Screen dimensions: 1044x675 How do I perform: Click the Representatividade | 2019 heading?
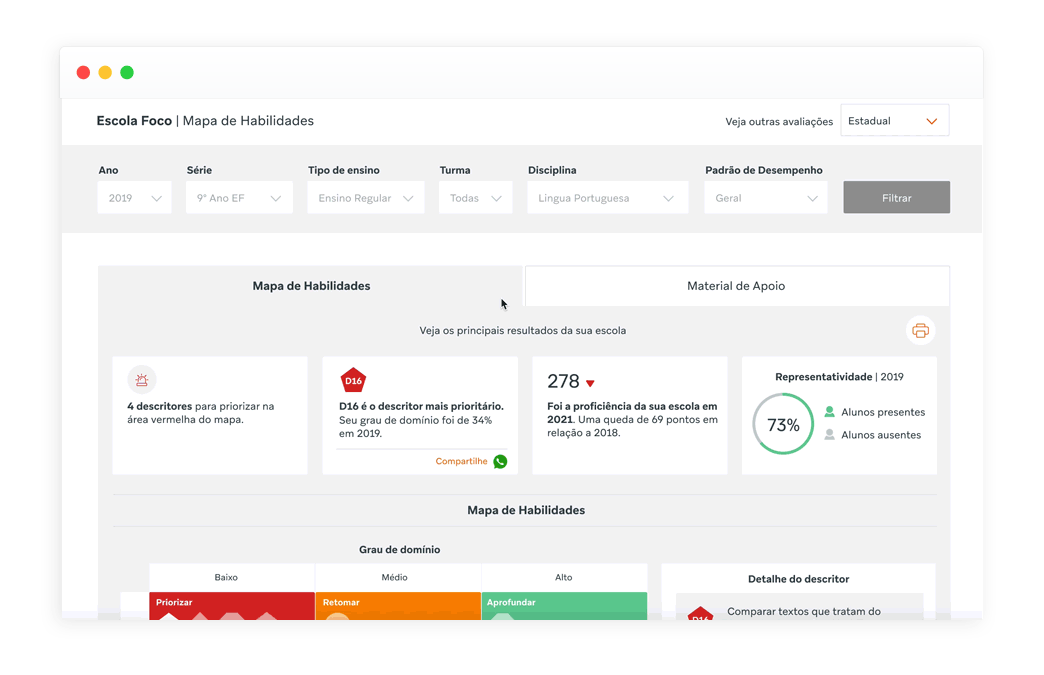tap(839, 377)
